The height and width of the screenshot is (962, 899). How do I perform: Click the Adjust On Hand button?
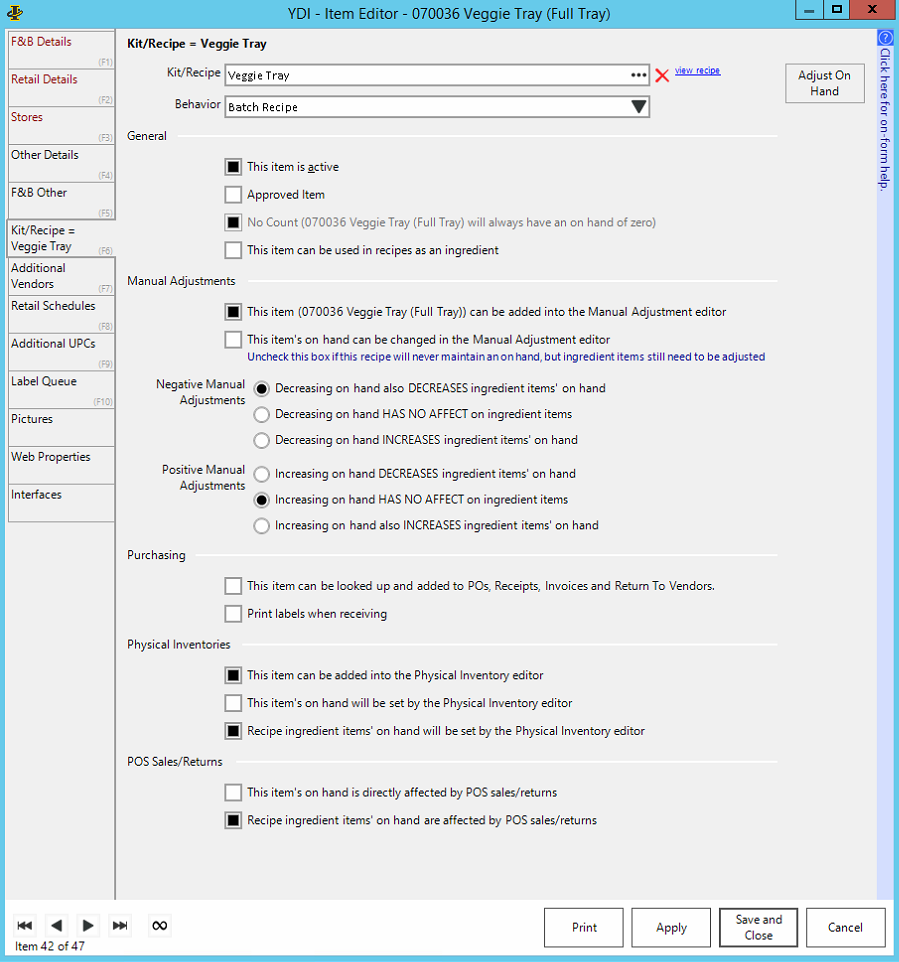point(824,83)
